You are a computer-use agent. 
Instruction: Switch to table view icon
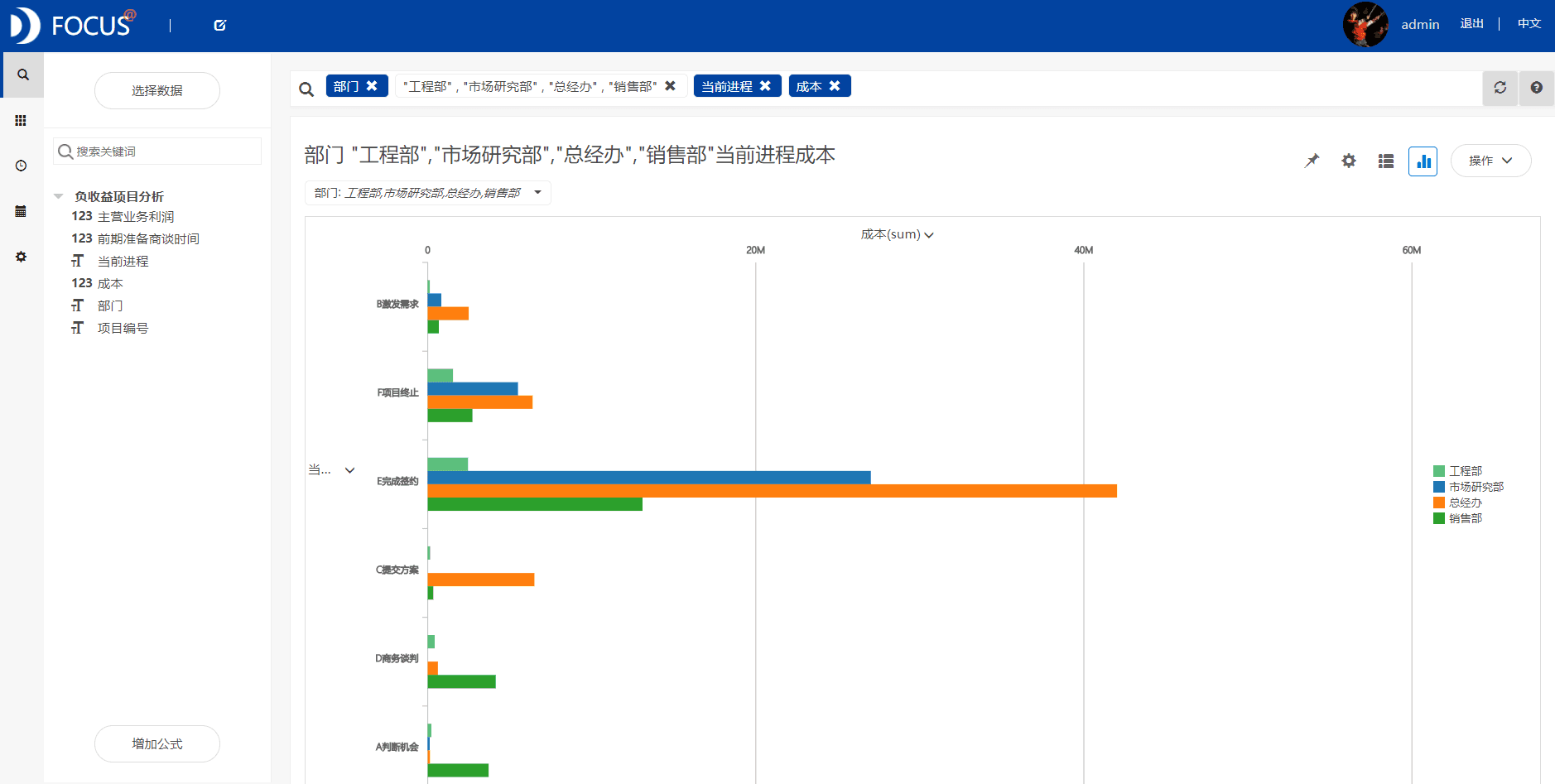point(1386,161)
